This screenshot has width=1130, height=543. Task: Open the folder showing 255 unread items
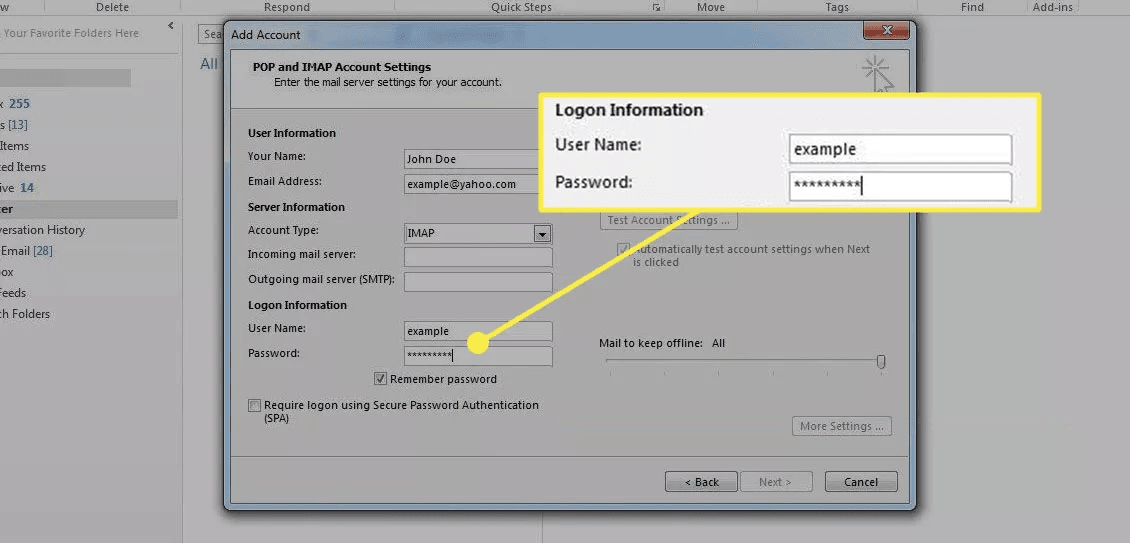tap(15, 104)
